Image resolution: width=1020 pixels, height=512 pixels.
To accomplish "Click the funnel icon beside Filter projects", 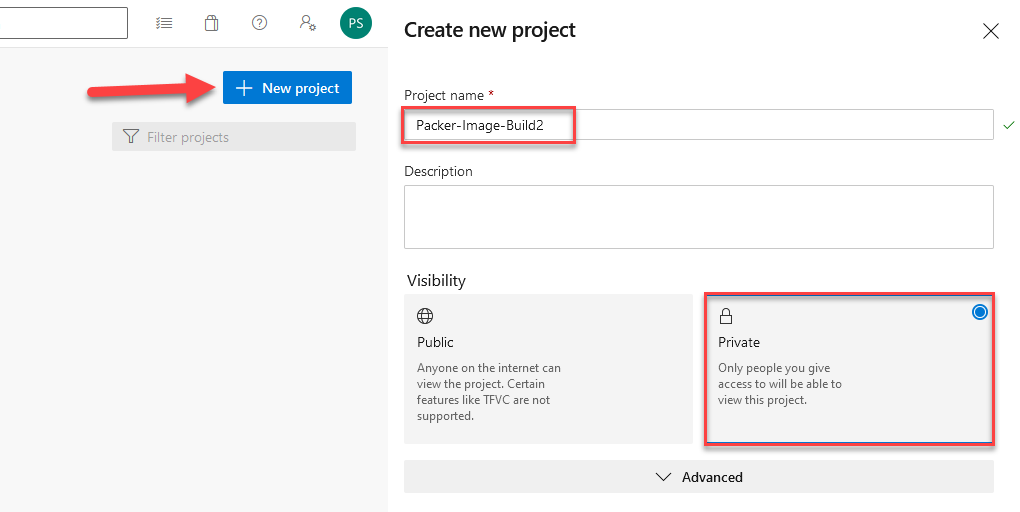I will [130, 137].
